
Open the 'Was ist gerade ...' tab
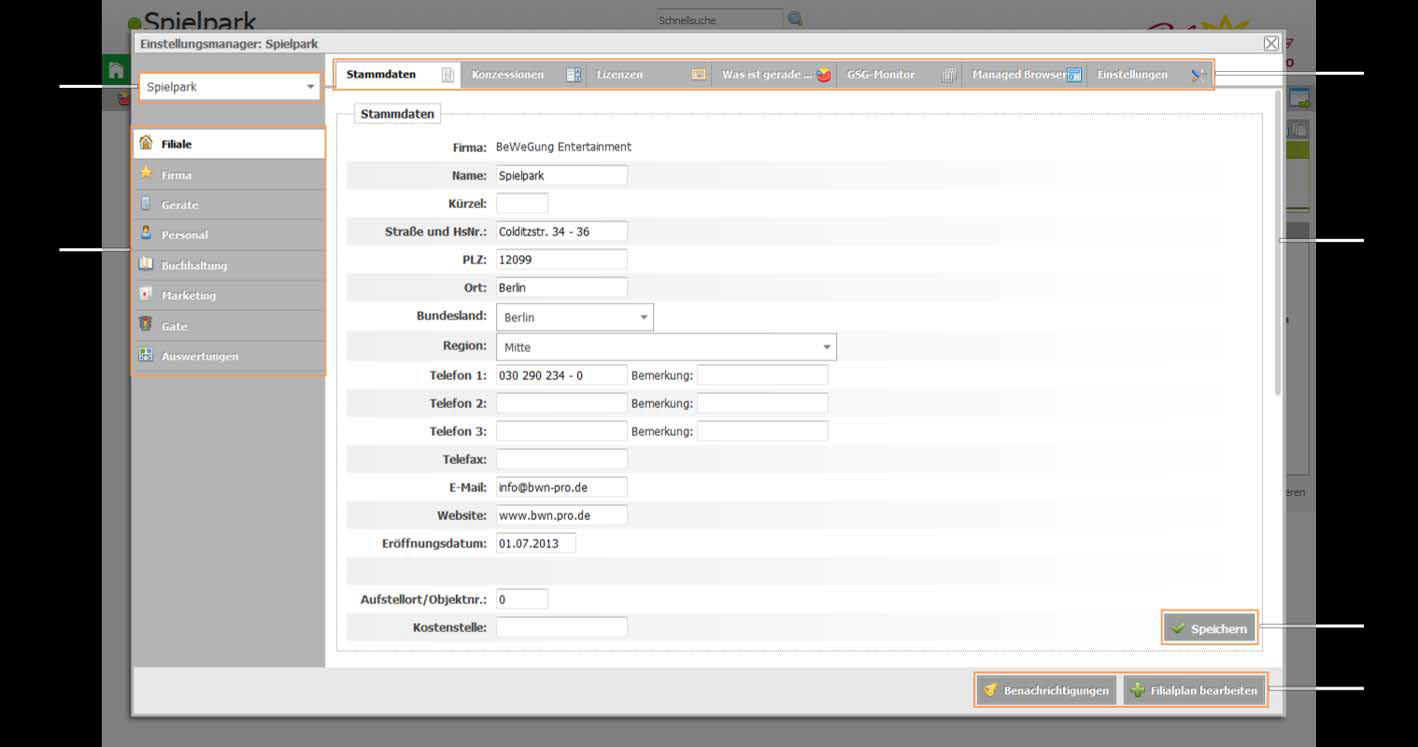click(x=773, y=75)
